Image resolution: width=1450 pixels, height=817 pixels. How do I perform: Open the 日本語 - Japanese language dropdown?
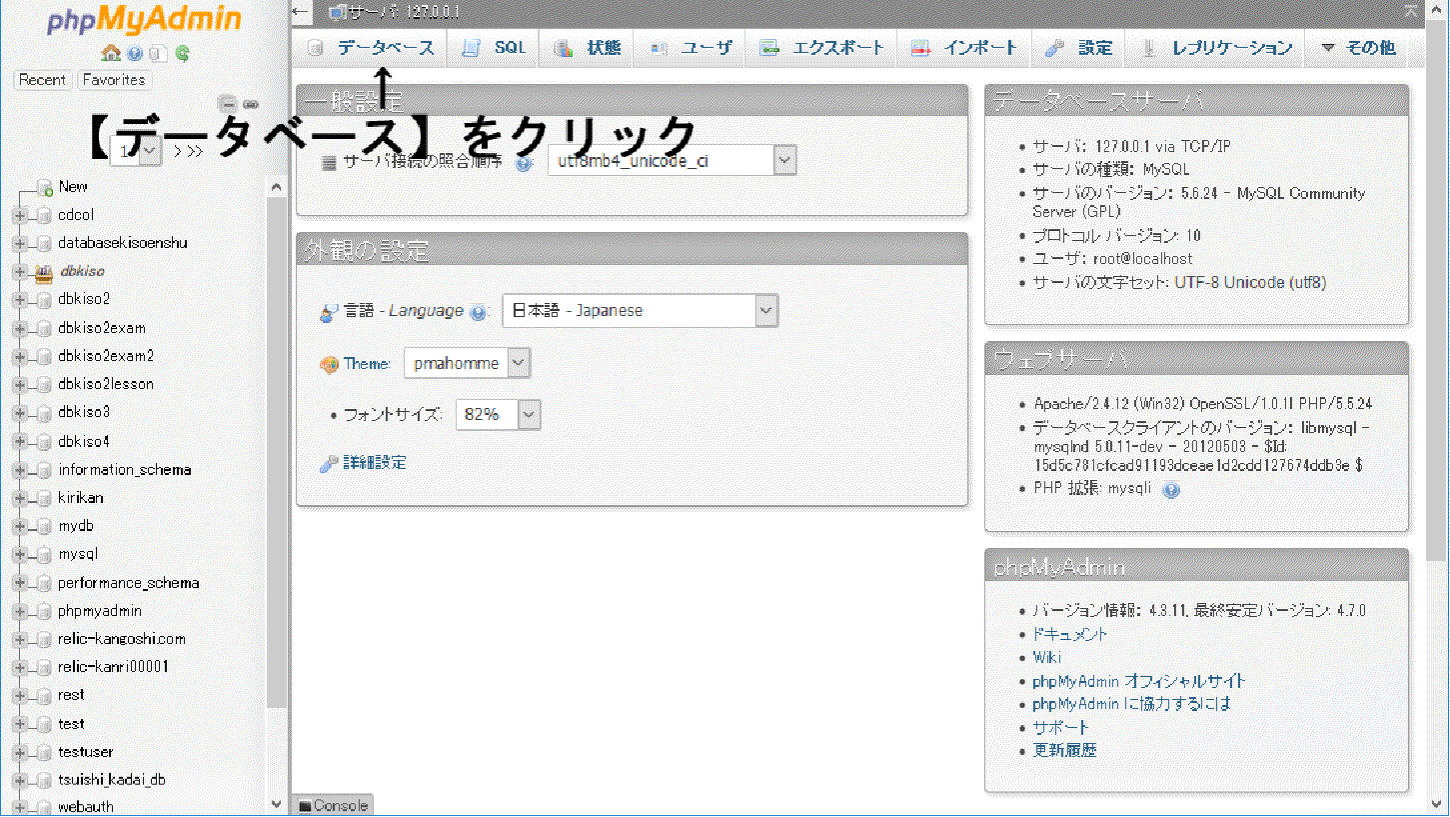pyautogui.click(x=640, y=311)
